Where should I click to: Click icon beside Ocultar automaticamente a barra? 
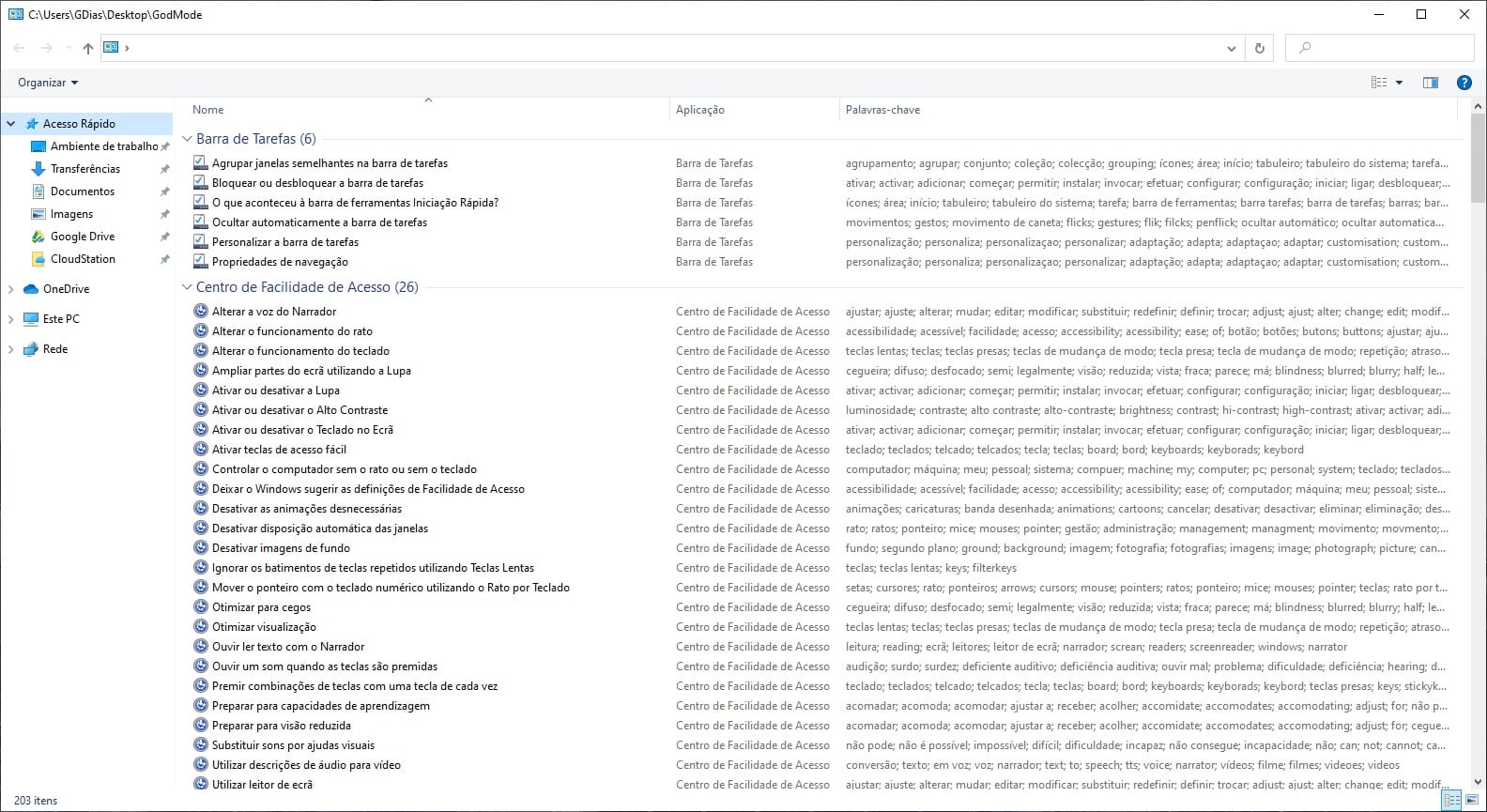click(200, 222)
